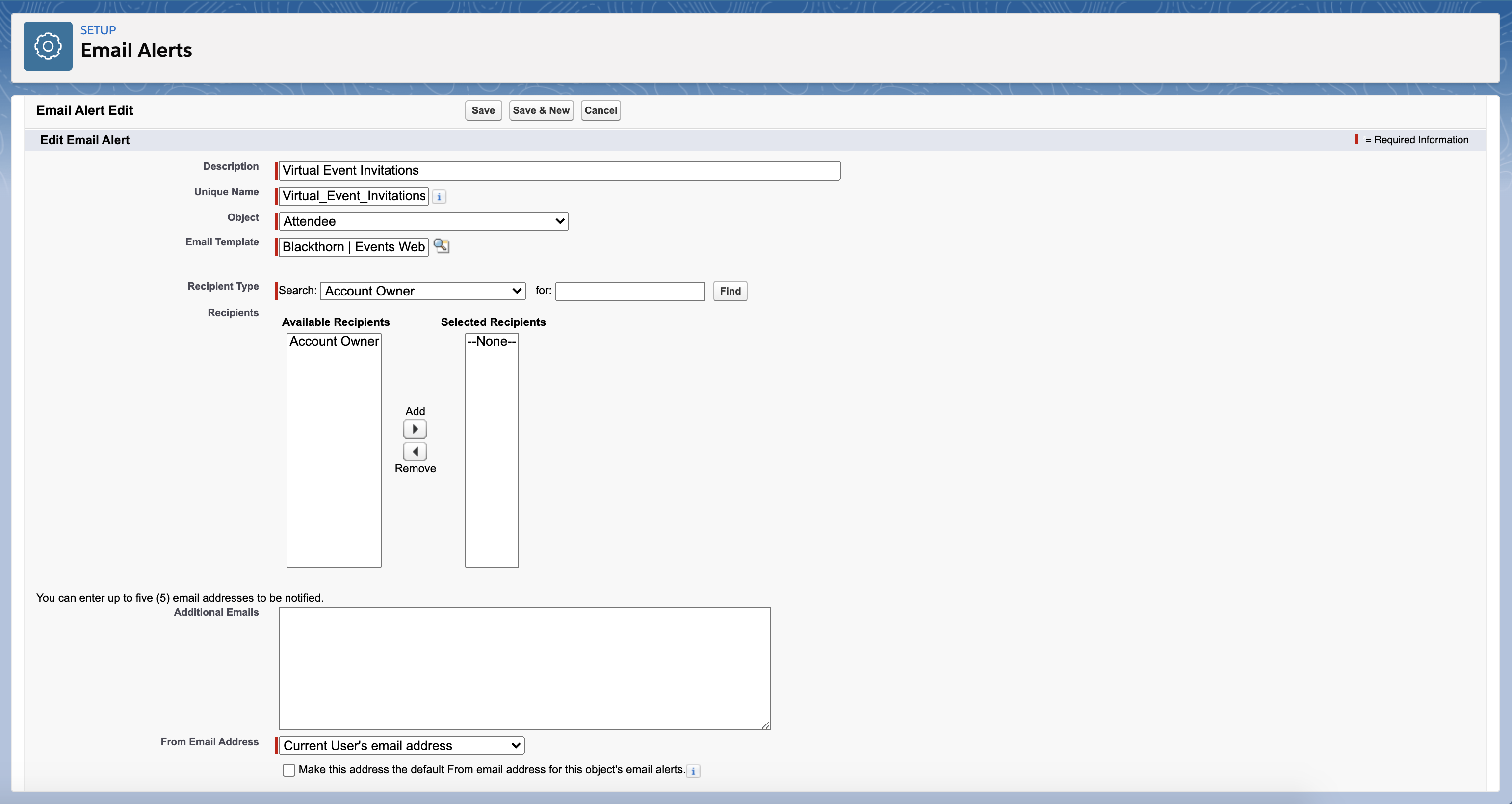
Task: Click the SETUP breadcrumb link
Action: pyautogui.click(x=98, y=30)
